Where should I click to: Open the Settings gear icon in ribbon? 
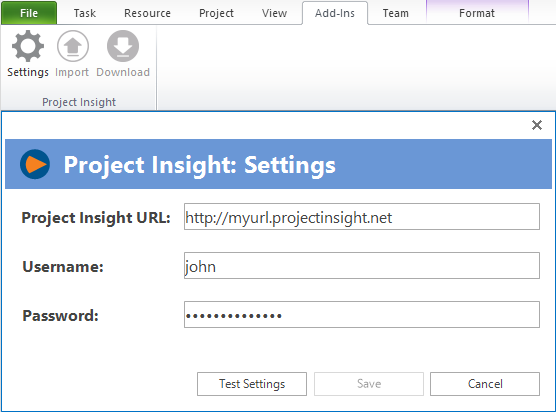(x=28, y=46)
